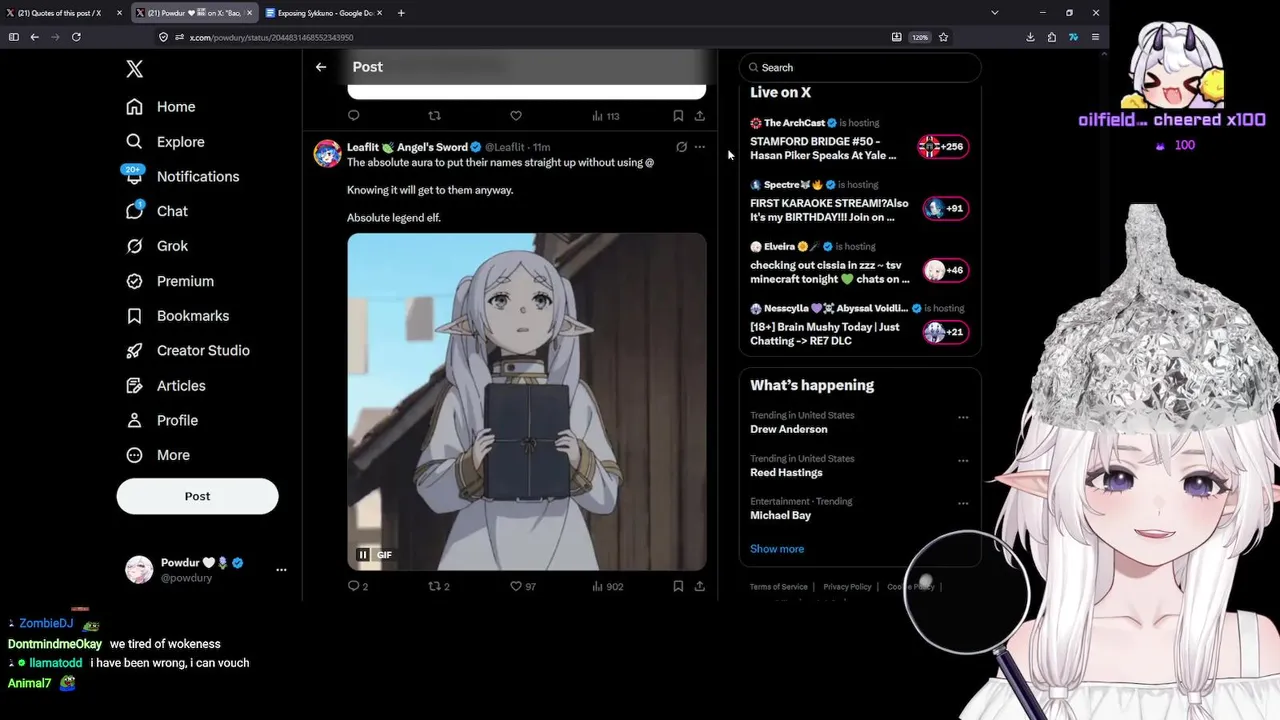The height and width of the screenshot is (720, 1280).
Task: Open Premium from the sidebar
Action: click(170, 281)
